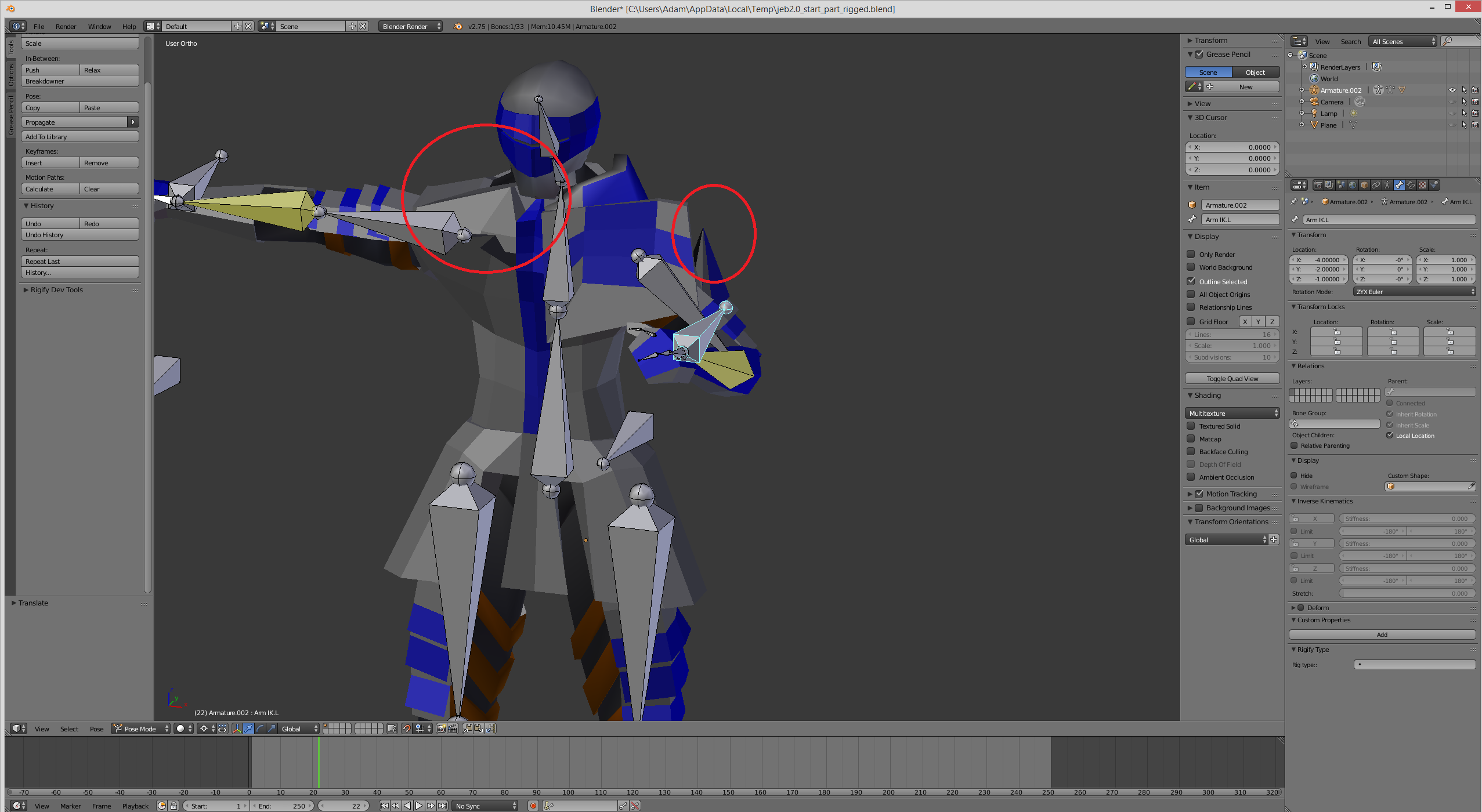Open the Render properties tab (camera icon)
The image size is (1482, 812).
pyautogui.click(x=1318, y=185)
